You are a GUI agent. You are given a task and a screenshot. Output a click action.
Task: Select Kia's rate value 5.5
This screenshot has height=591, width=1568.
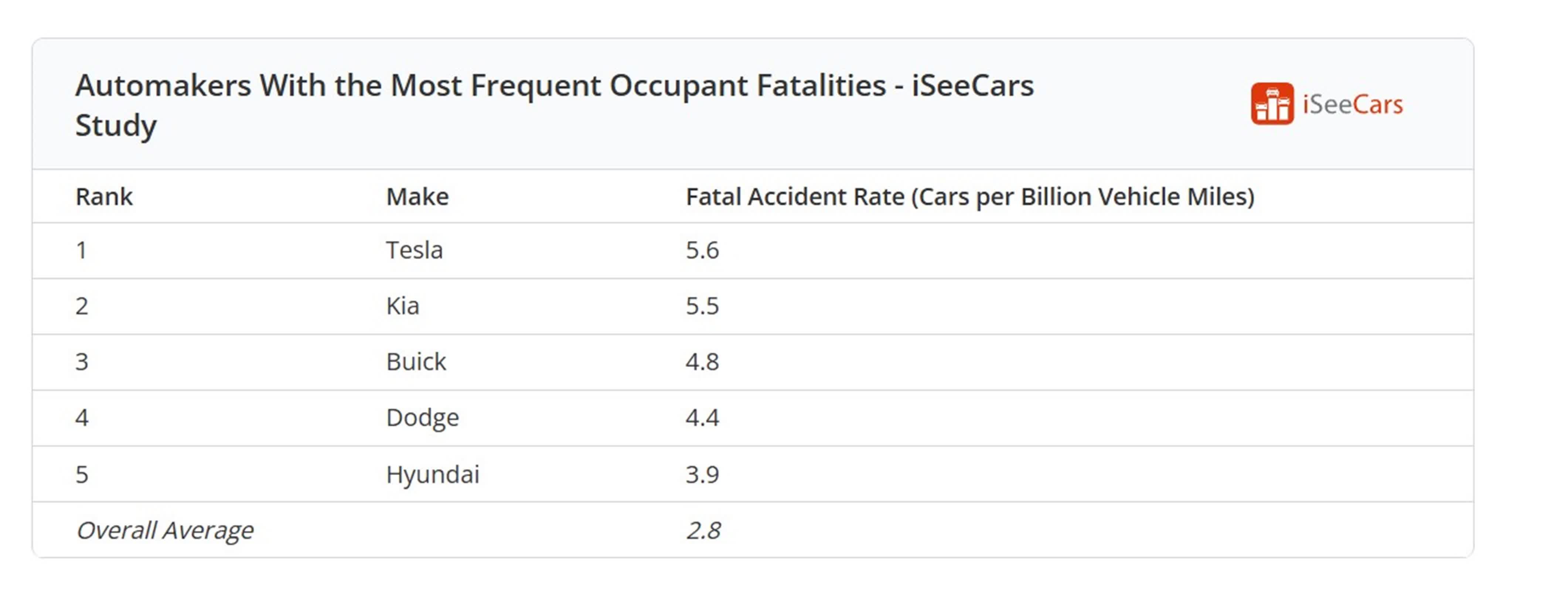pyautogui.click(x=702, y=305)
